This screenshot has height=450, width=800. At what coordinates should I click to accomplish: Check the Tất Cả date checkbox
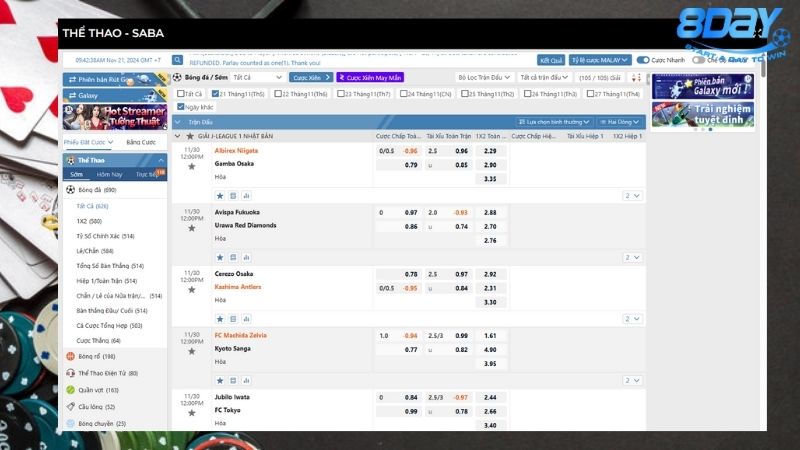point(181,94)
